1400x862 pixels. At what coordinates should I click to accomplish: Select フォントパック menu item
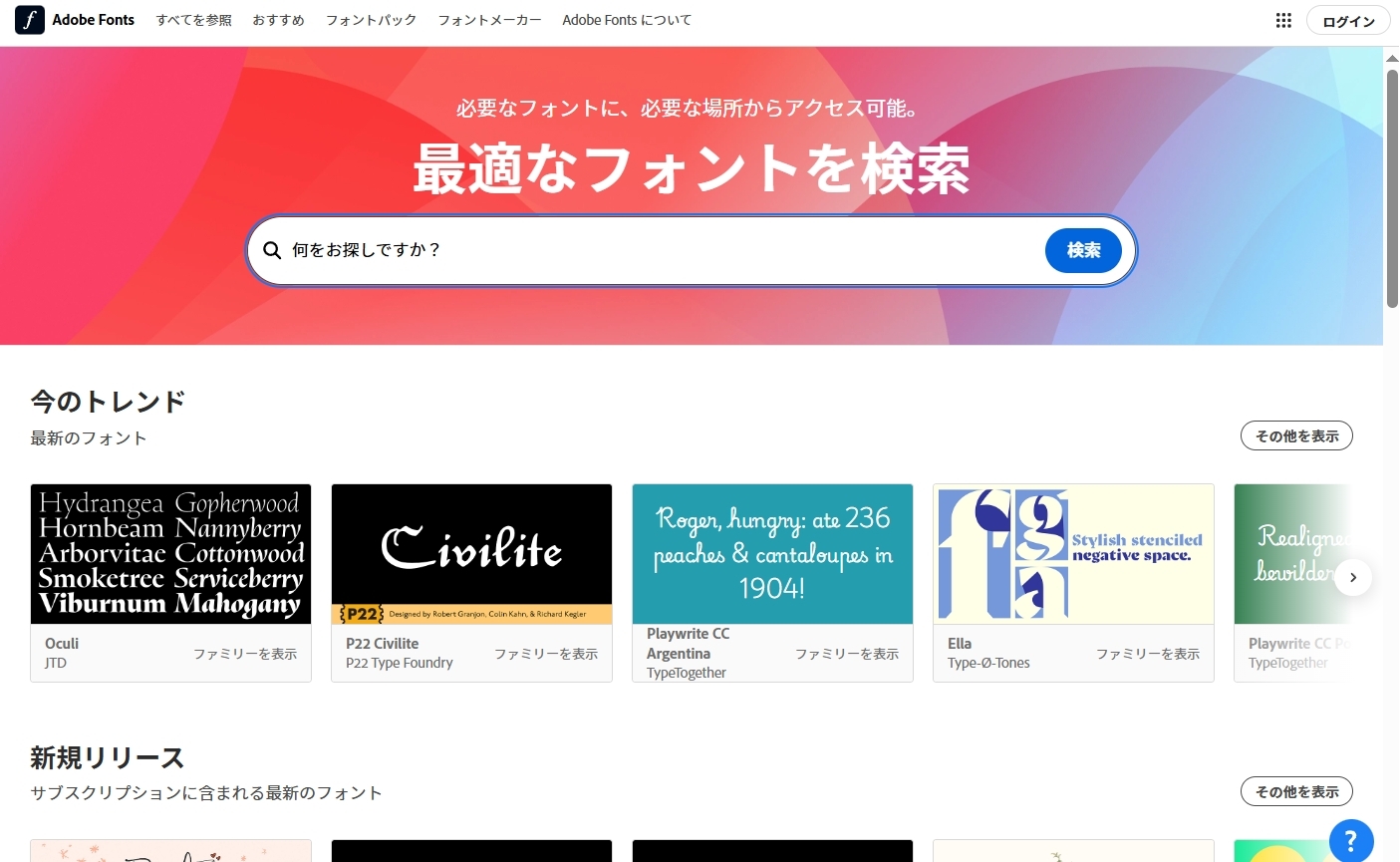tap(371, 20)
